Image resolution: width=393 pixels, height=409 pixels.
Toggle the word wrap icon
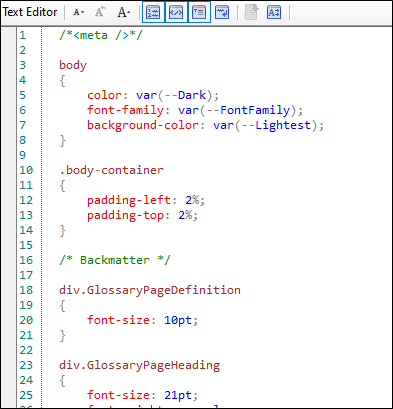[x=222, y=12]
